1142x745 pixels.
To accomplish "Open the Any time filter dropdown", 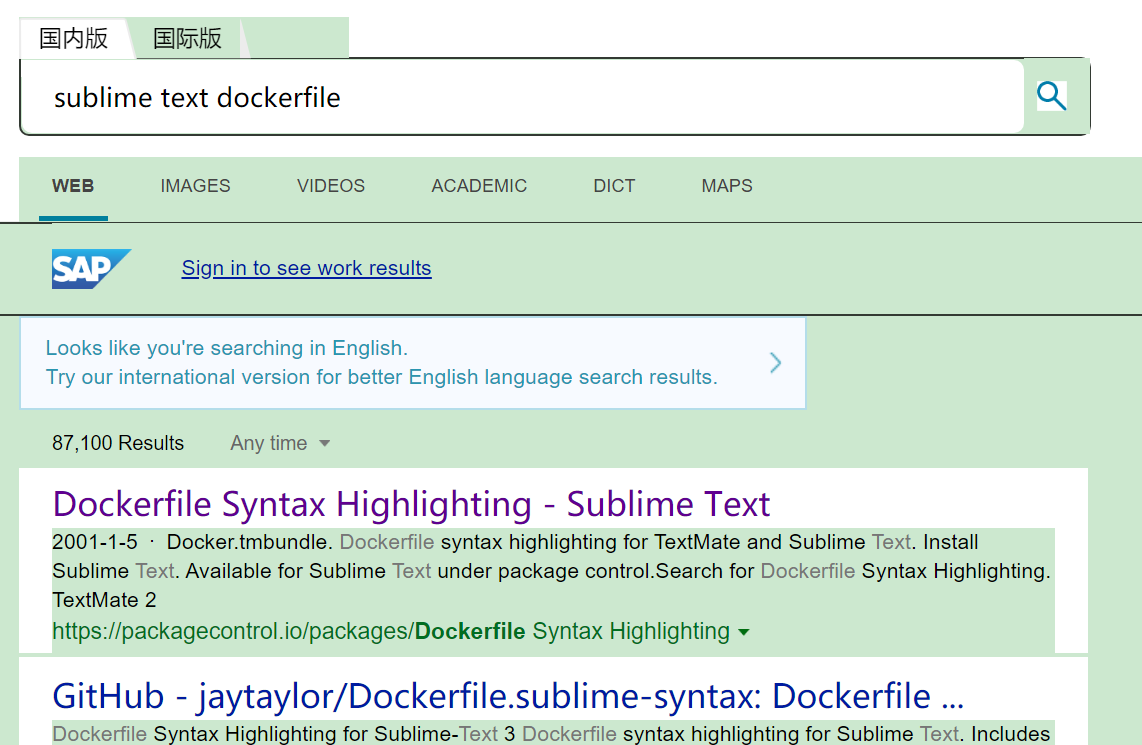I will (x=280, y=443).
